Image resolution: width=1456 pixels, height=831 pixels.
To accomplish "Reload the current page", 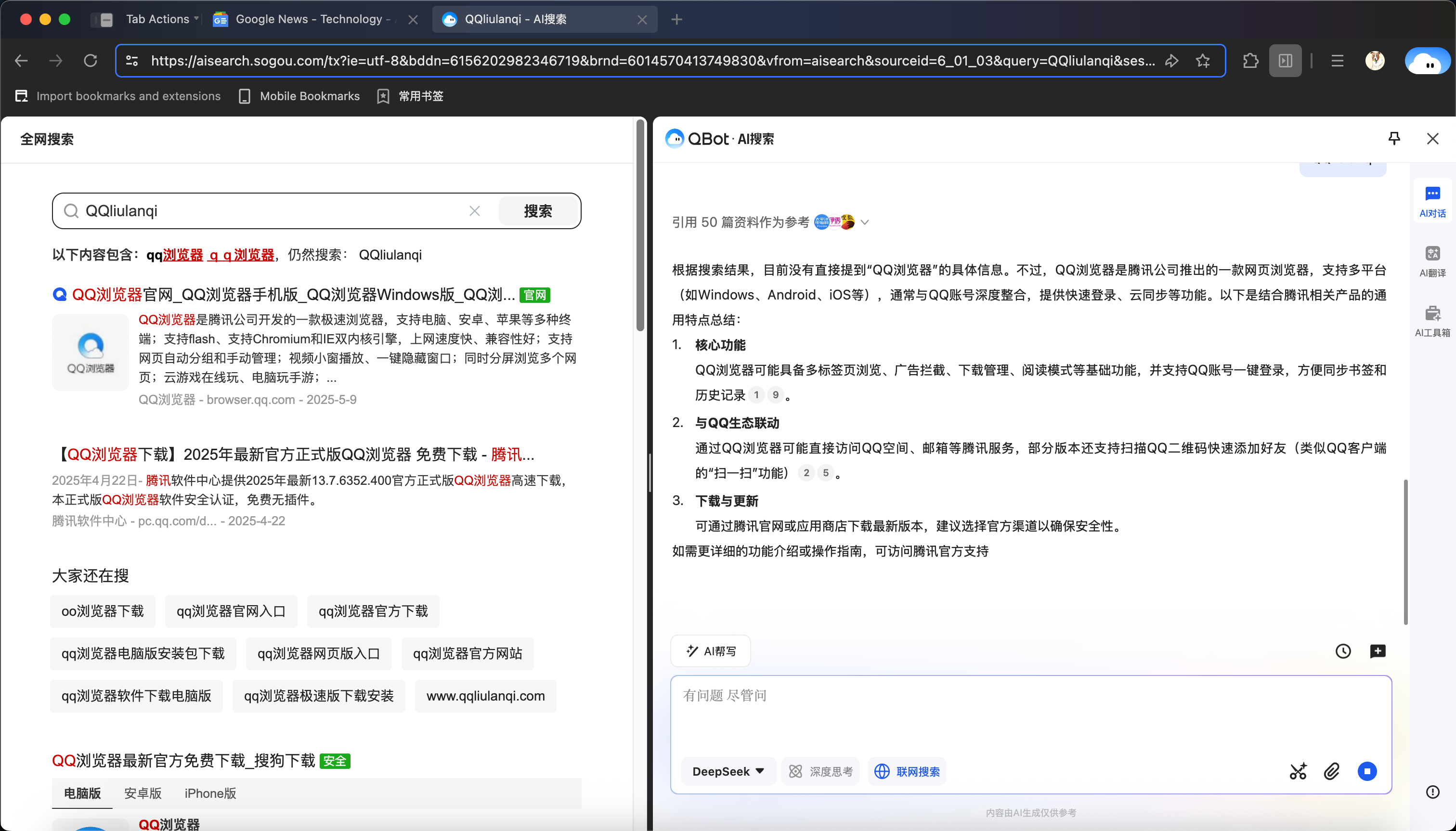I will click(x=90, y=61).
